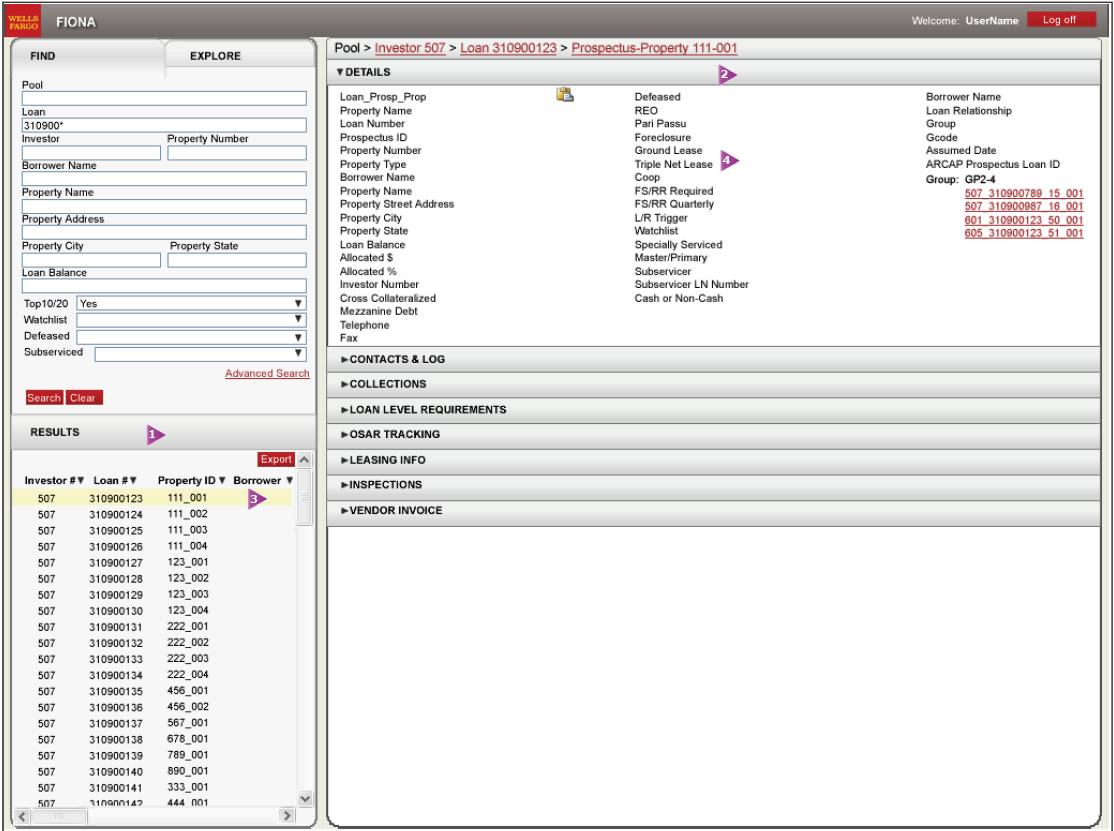This screenshot has width=1114, height=831.
Task: Open group link 507_310900987_16_001
Action: pos(1024,207)
